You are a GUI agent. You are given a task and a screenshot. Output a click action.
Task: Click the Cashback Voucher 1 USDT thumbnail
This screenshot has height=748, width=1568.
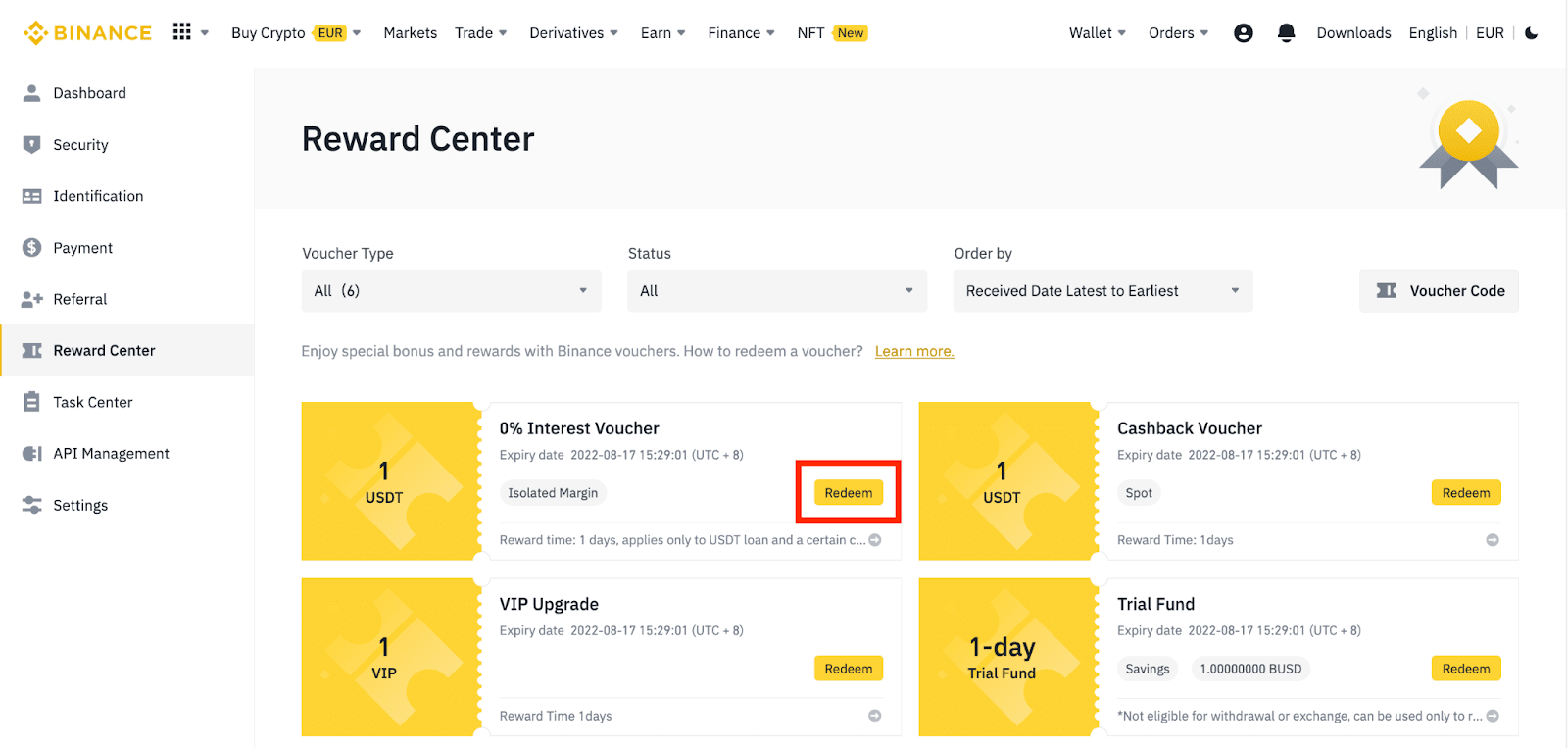pyautogui.click(x=1007, y=481)
